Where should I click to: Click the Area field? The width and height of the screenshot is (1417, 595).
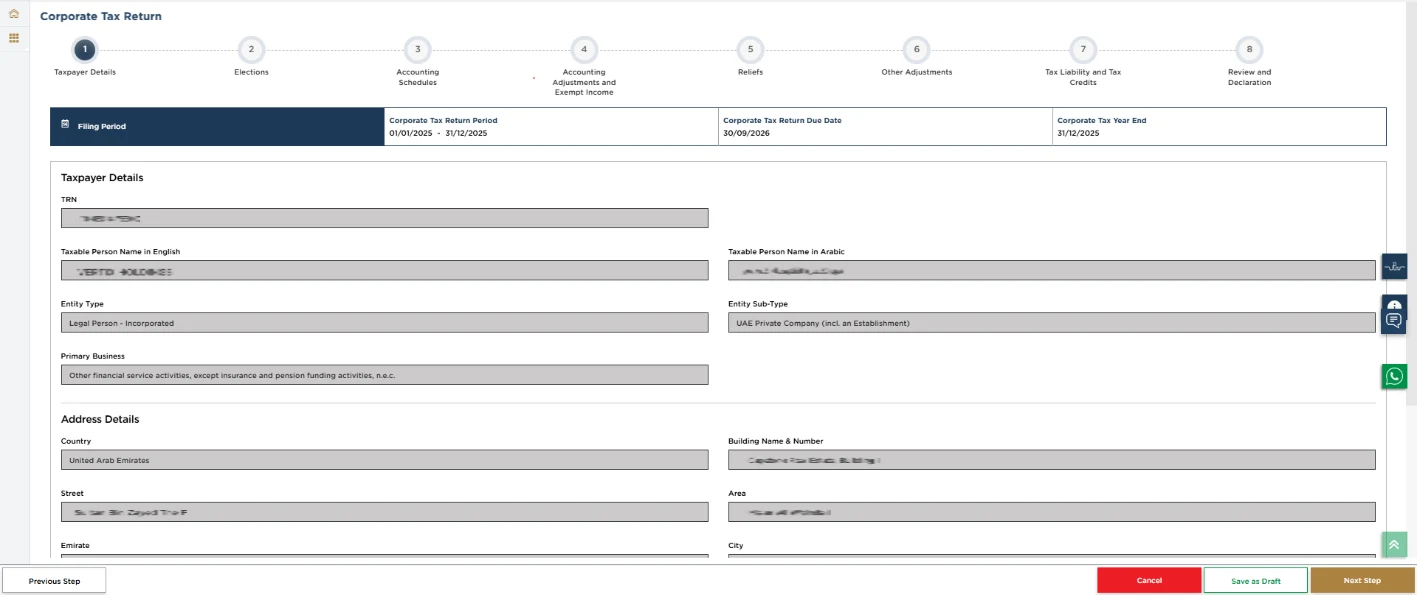click(1052, 512)
